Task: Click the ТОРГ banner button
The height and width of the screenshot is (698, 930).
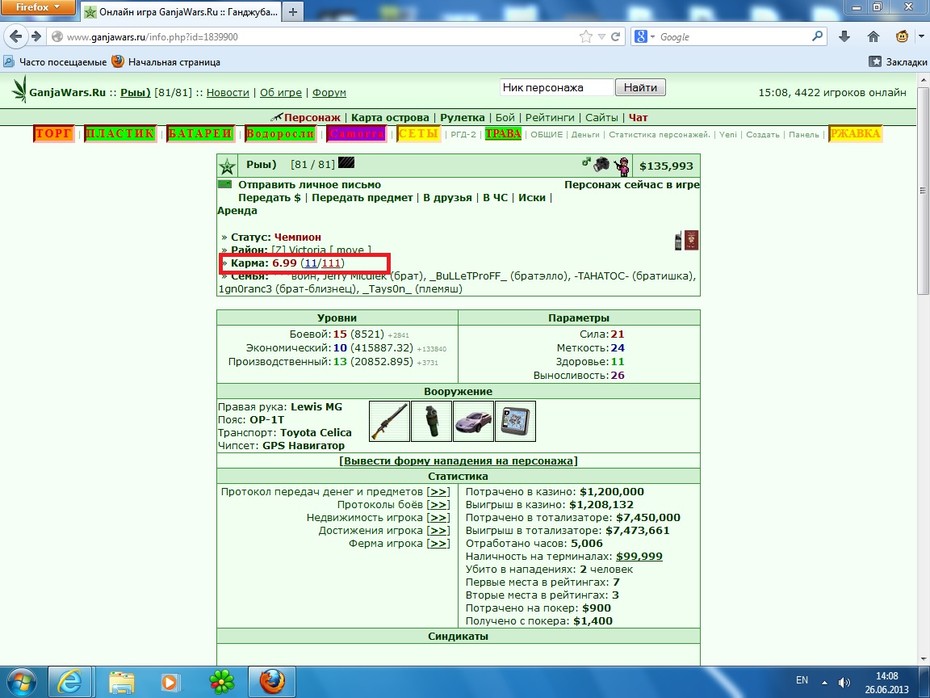Action: 54,133
